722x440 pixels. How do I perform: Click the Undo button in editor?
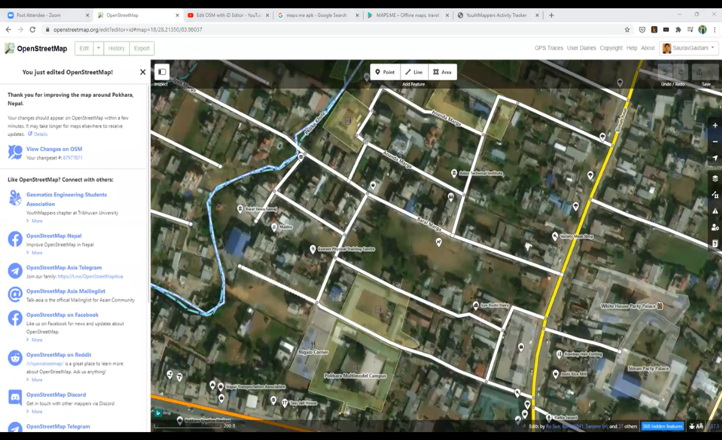tap(665, 72)
